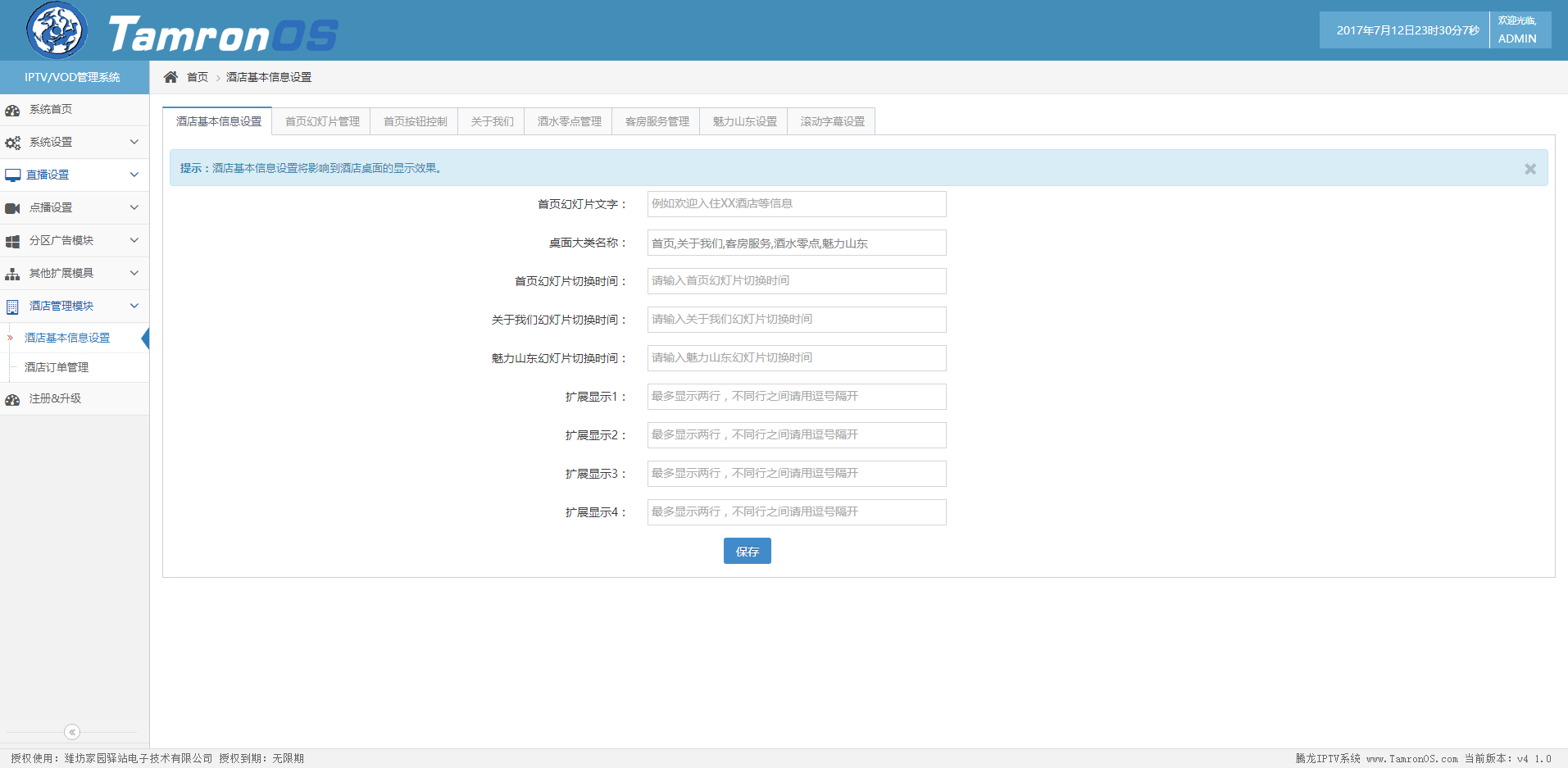Click the 保存 save button
The image size is (1568, 768).
coord(747,551)
